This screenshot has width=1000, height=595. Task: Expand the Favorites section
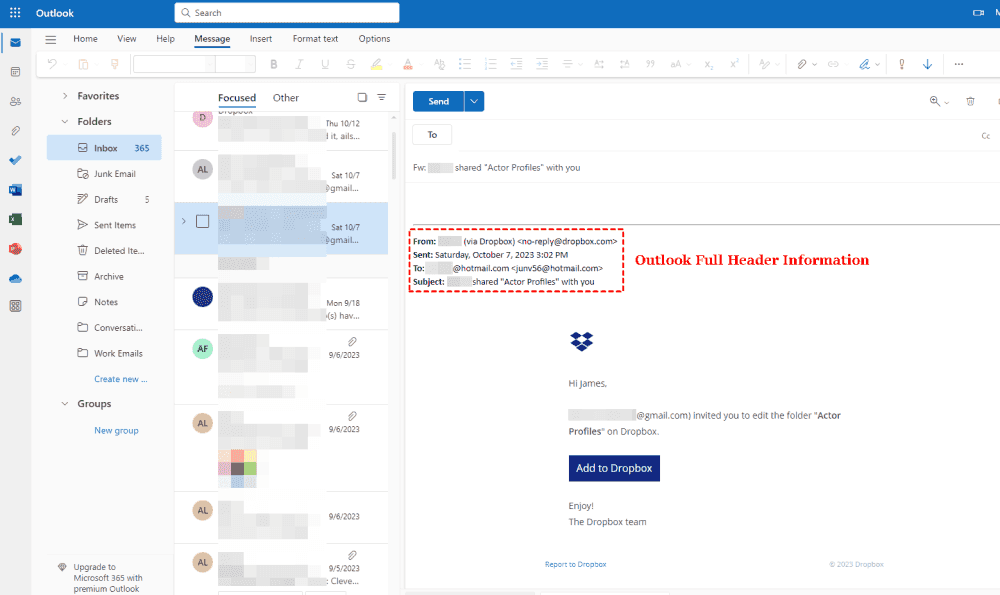[x=64, y=96]
